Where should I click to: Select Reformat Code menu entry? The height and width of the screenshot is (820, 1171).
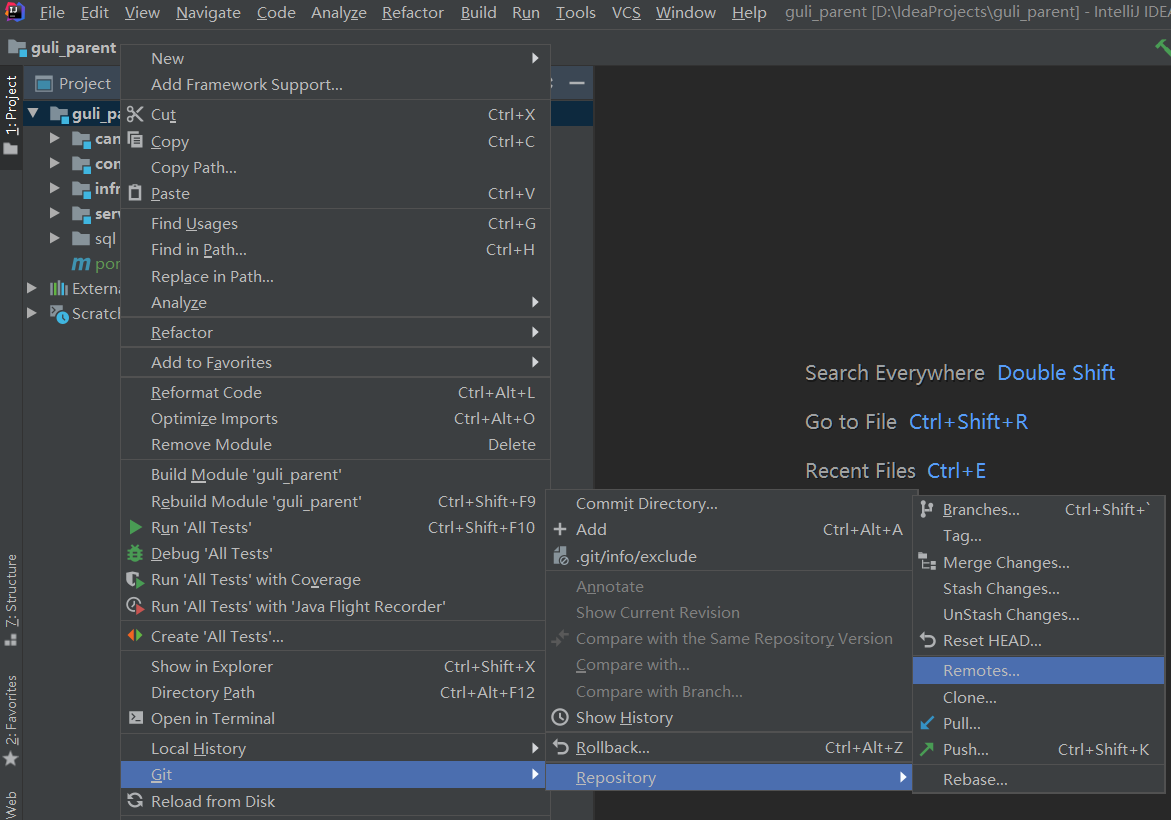point(335,392)
